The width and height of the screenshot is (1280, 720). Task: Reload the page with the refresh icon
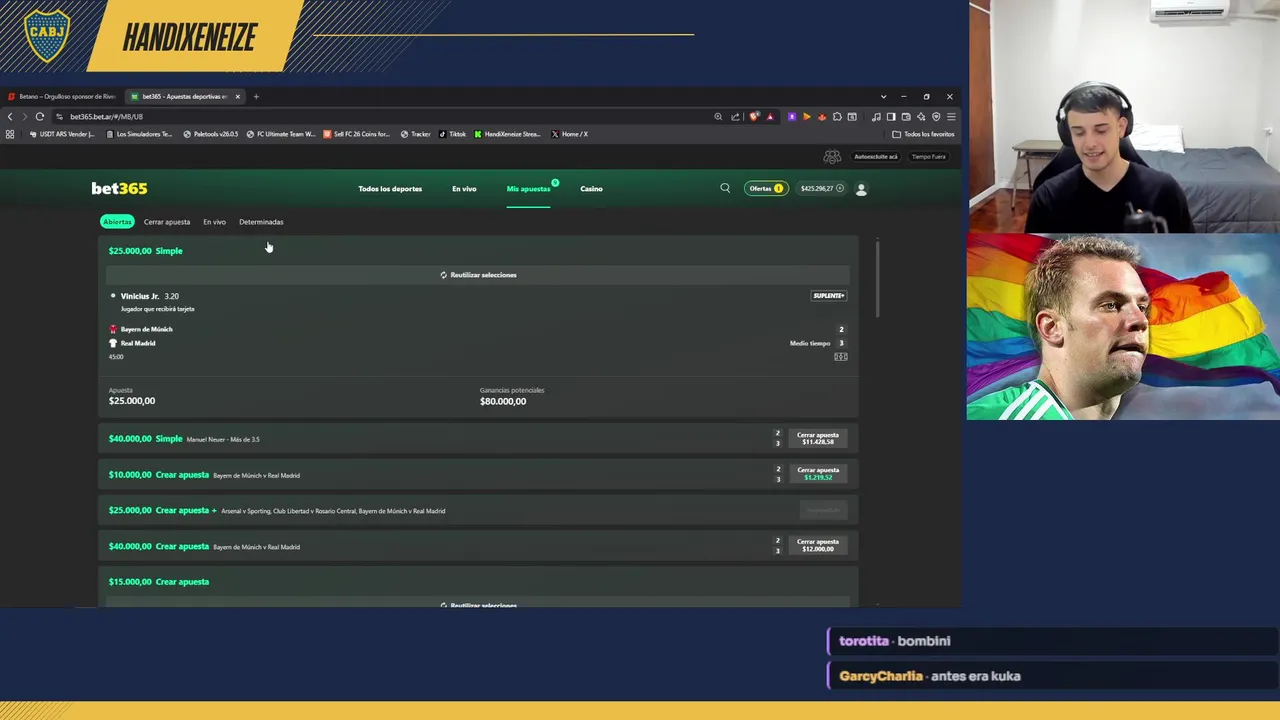click(40, 117)
